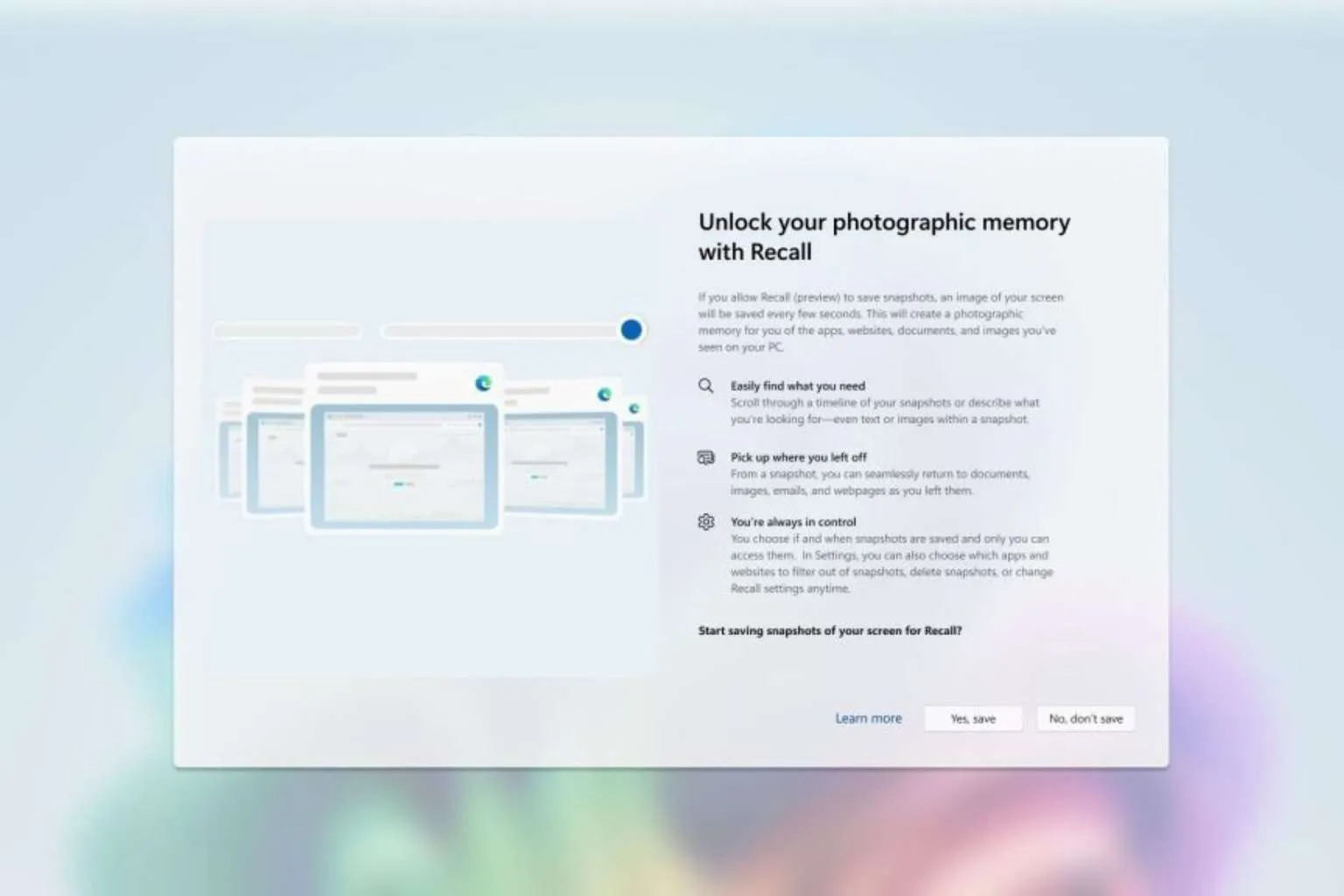Click the Edge icon on the right snapshot
This screenshot has width=1344, height=896.
604,395
